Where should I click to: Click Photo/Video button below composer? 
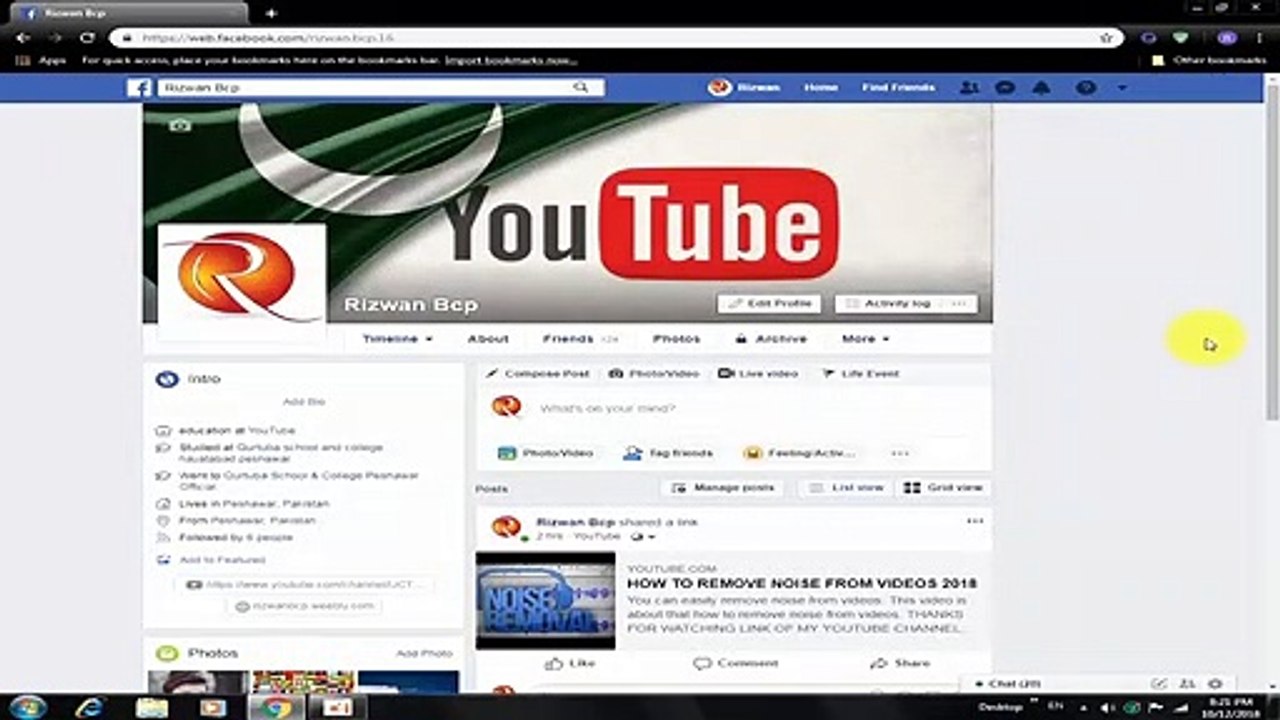(x=546, y=453)
